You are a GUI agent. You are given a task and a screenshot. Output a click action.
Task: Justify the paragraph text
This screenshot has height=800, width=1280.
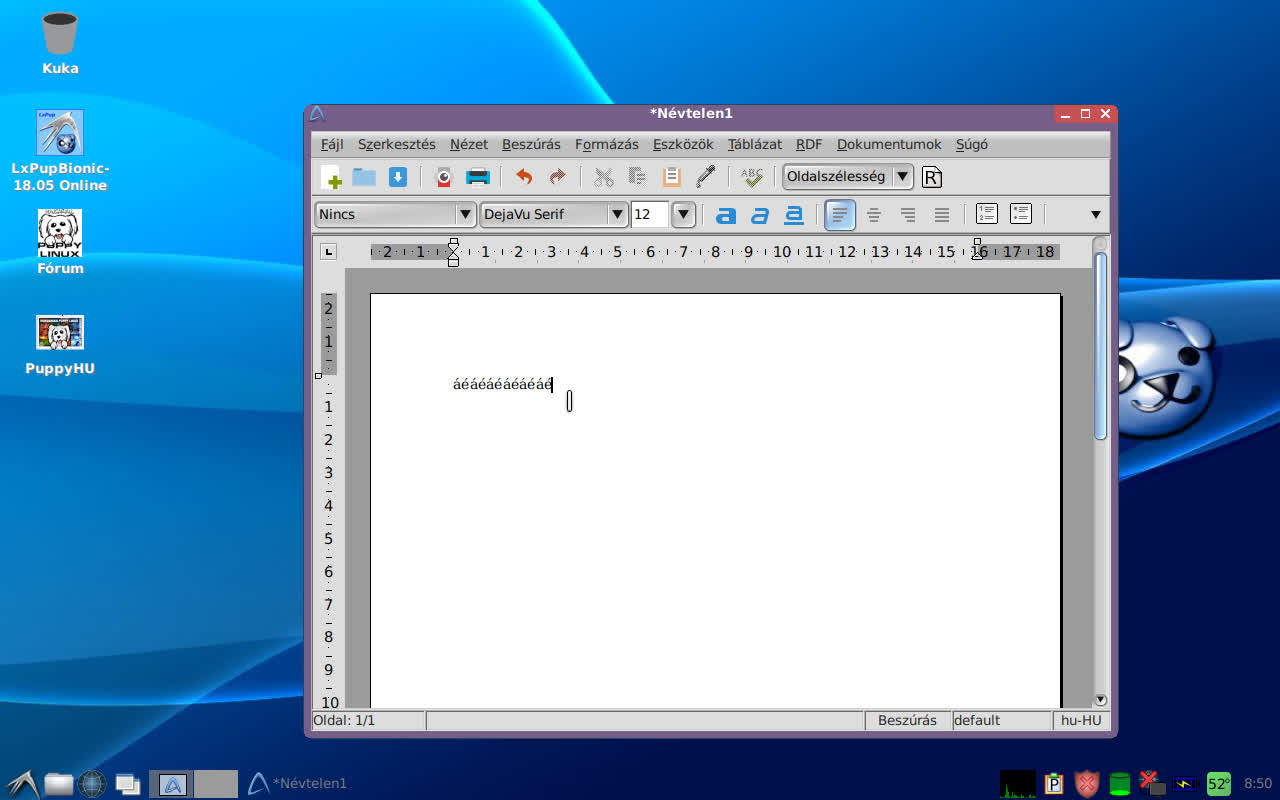click(x=942, y=214)
